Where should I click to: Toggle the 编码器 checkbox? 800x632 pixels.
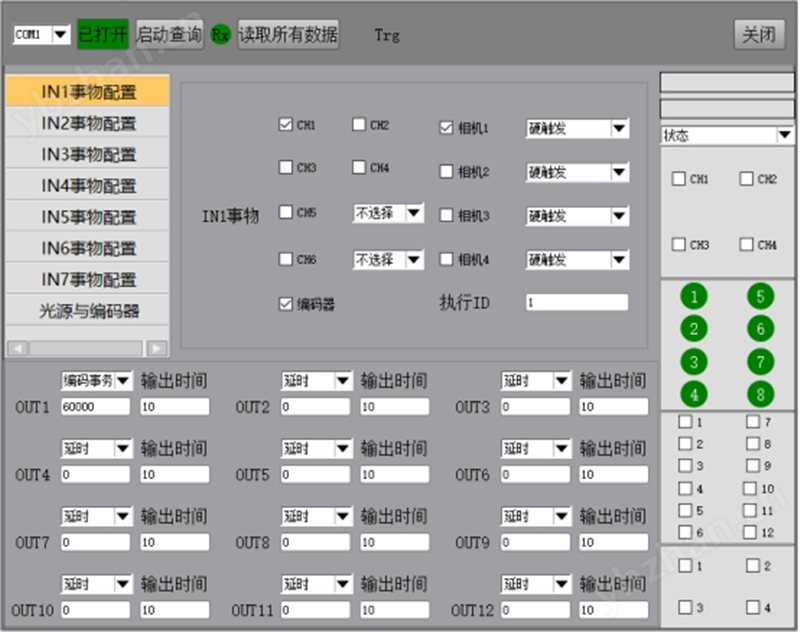[x=286, y=304]
